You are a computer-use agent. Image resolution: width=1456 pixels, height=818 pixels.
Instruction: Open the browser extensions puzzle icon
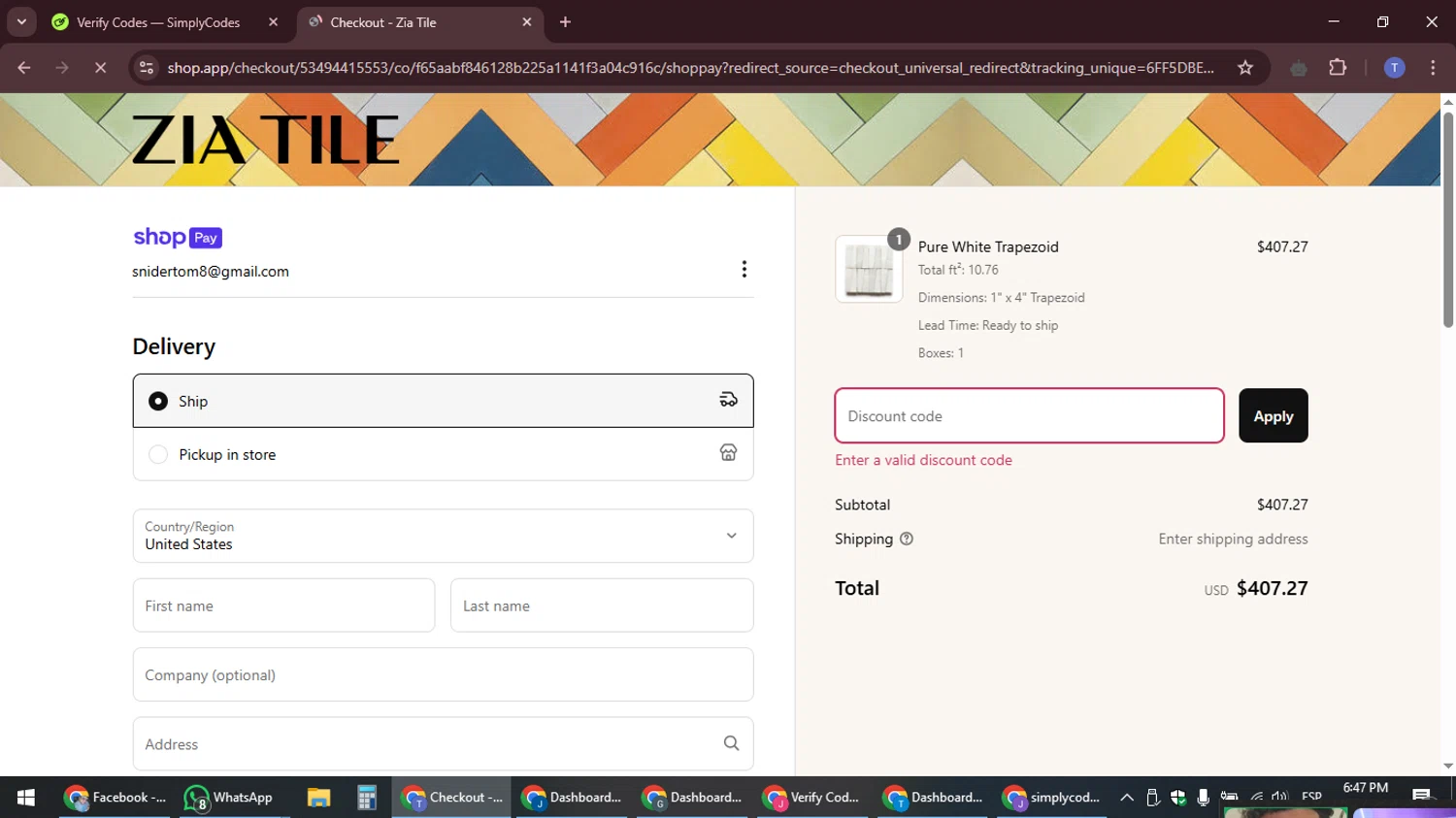pyautogui.click(x=1338, y=67)
